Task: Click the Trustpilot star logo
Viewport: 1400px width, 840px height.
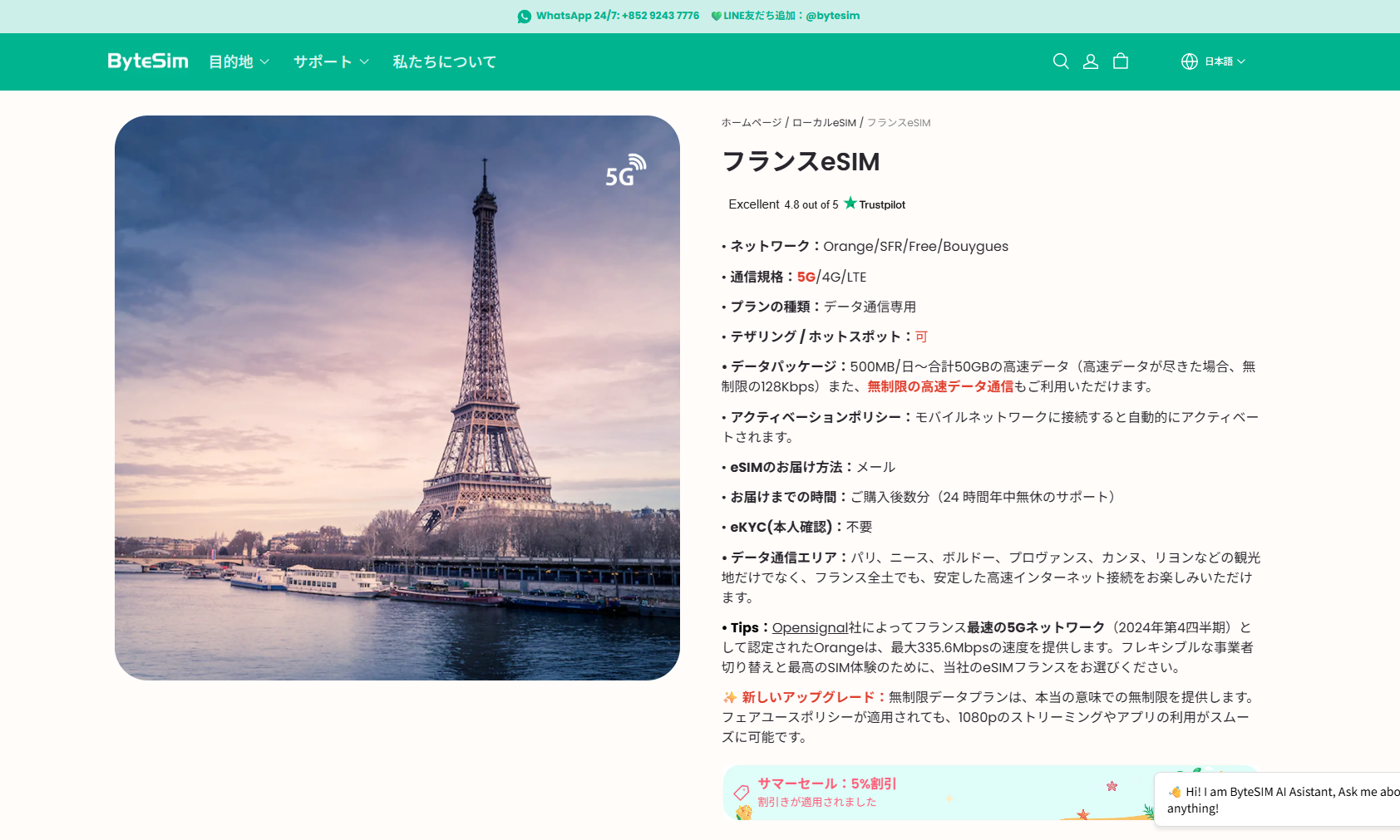Action: click(x=850, y=204)
